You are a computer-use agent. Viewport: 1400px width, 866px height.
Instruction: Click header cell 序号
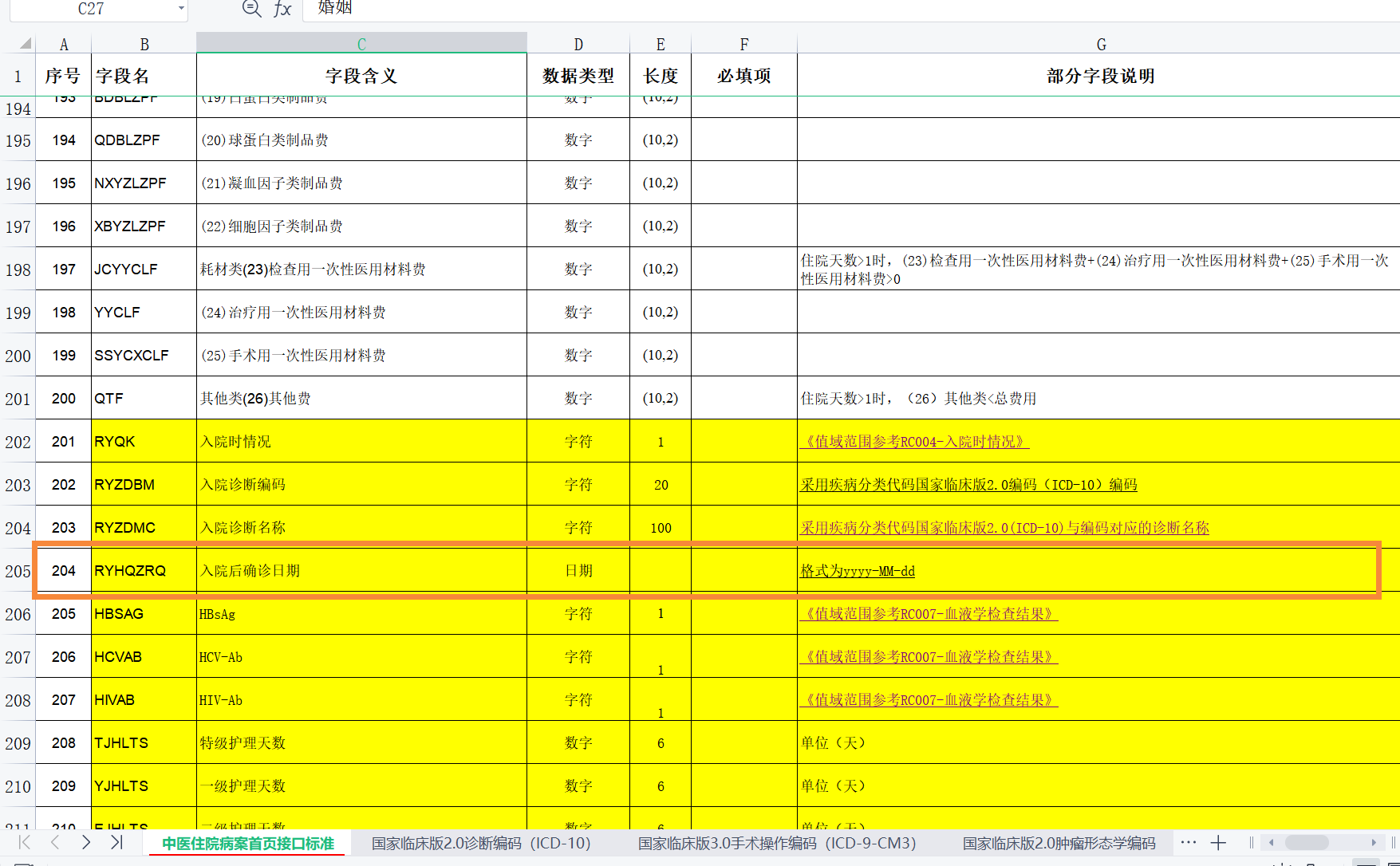click(x=64, y=76)
